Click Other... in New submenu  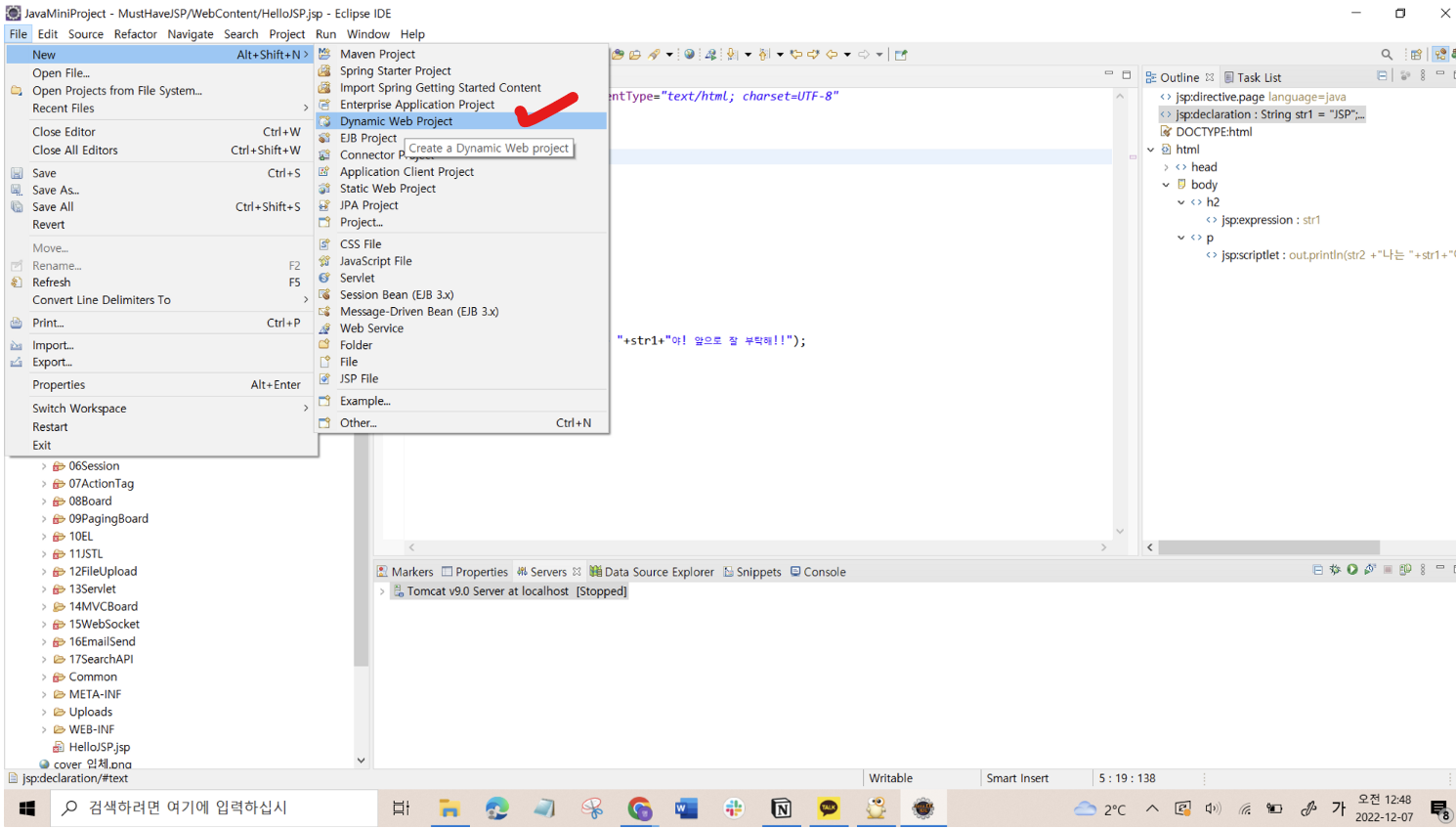tap(461, 423)
